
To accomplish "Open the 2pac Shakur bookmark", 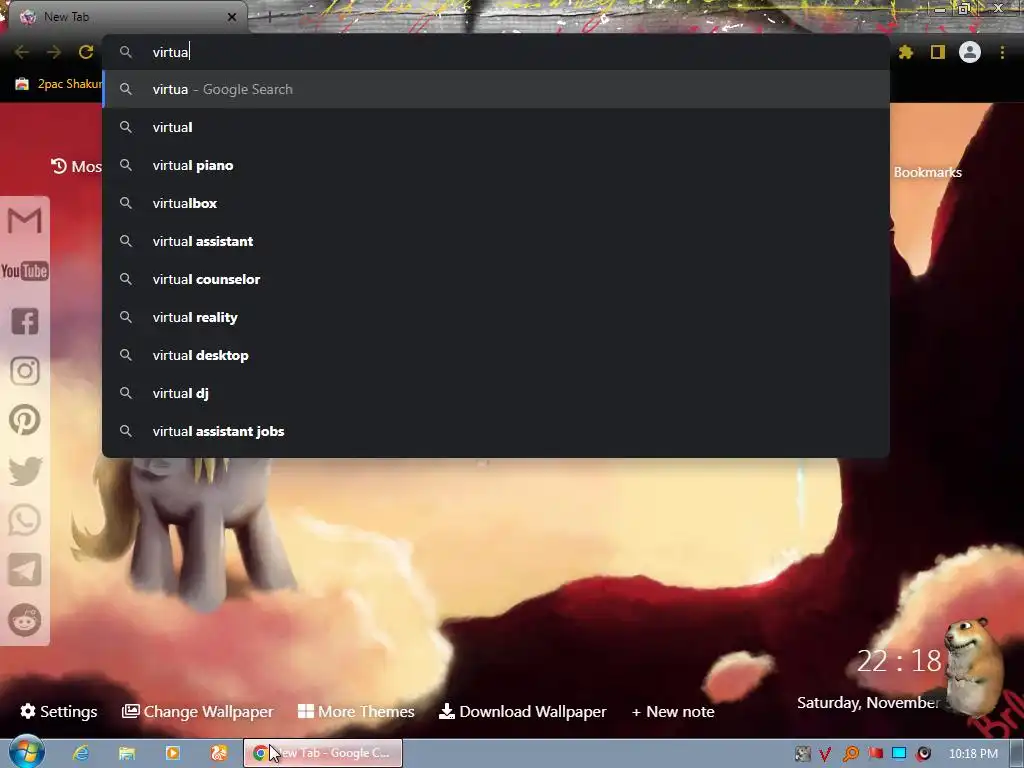I will [59, 84].
